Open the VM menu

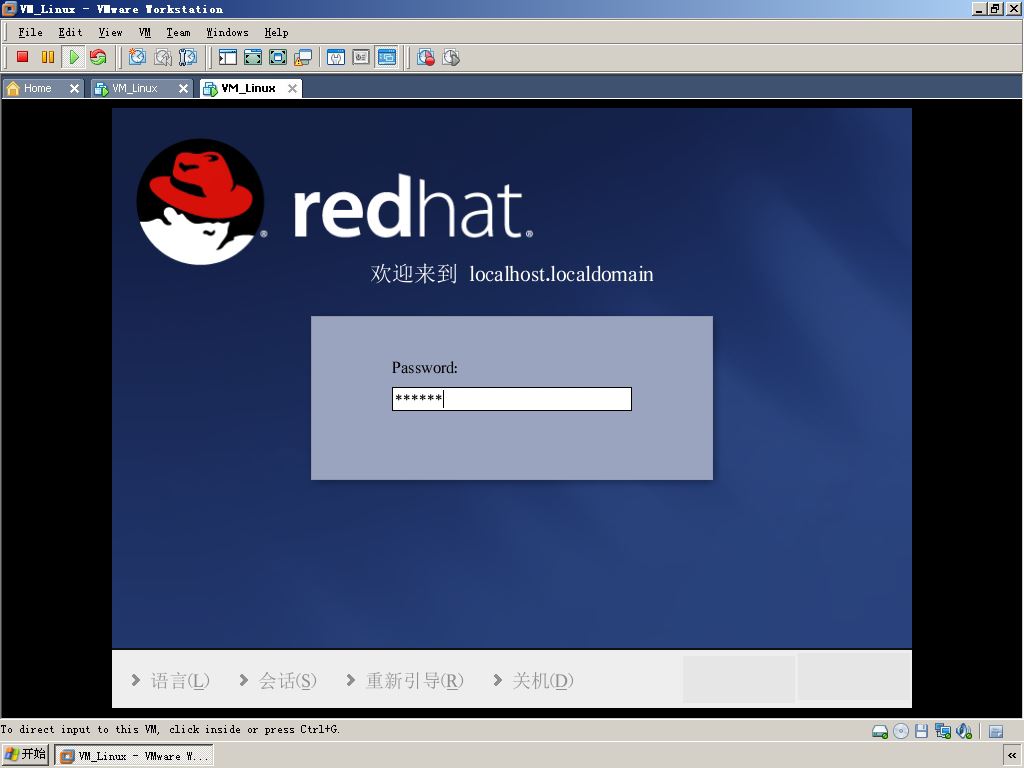tap(144, 33)
